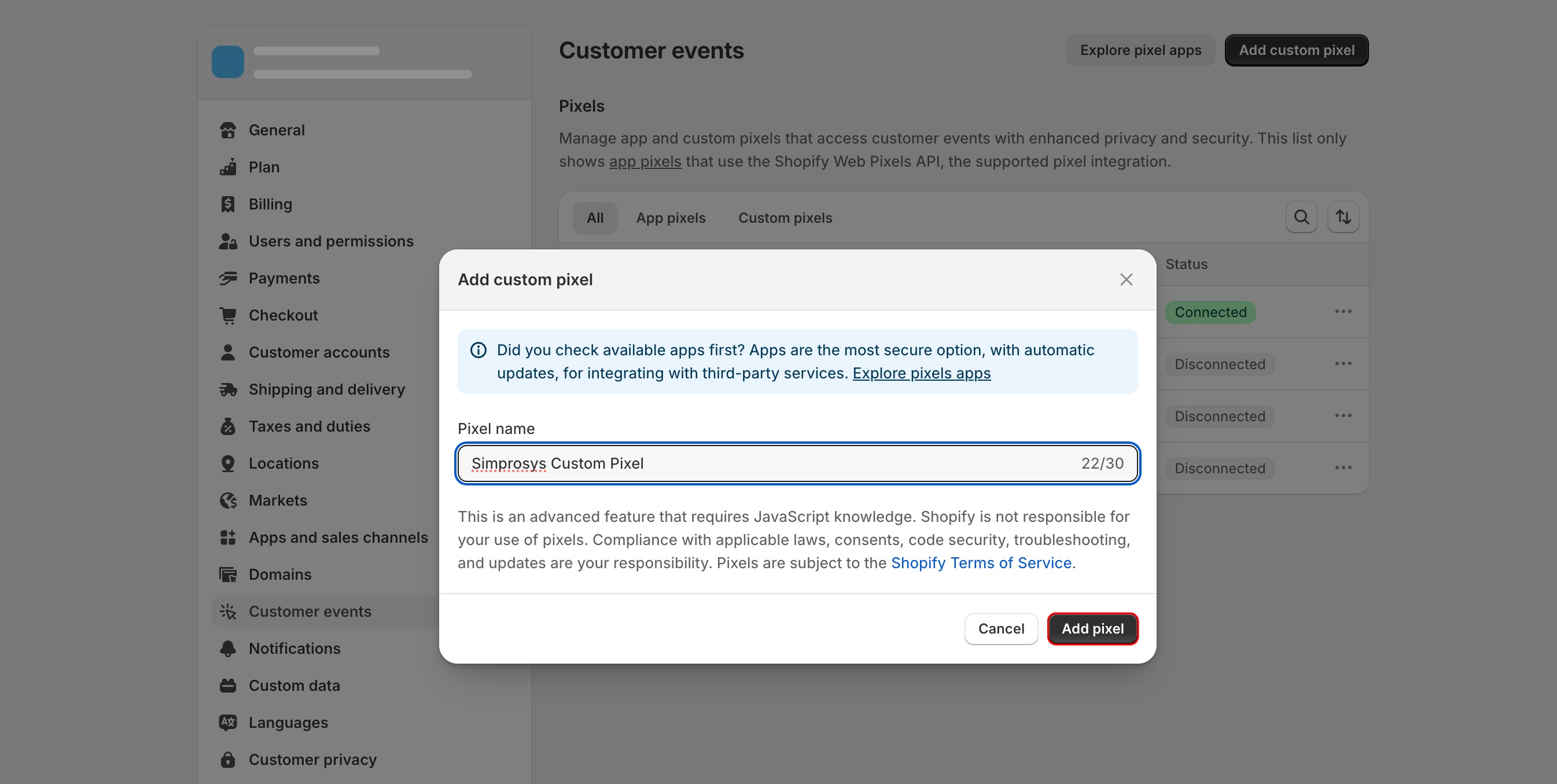
Task: Click the Apps and sales channels icon
Action: [228, 538]
